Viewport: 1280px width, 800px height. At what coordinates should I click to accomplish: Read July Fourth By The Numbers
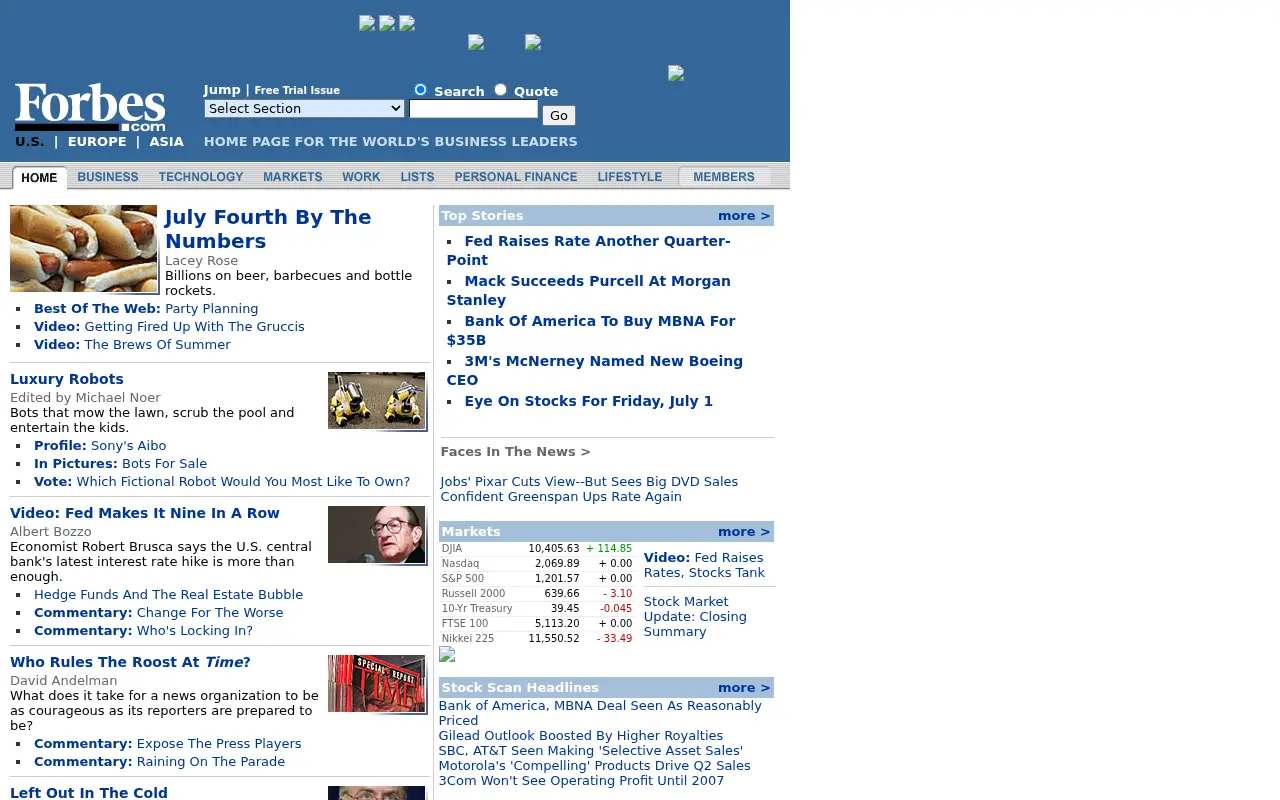268,229
